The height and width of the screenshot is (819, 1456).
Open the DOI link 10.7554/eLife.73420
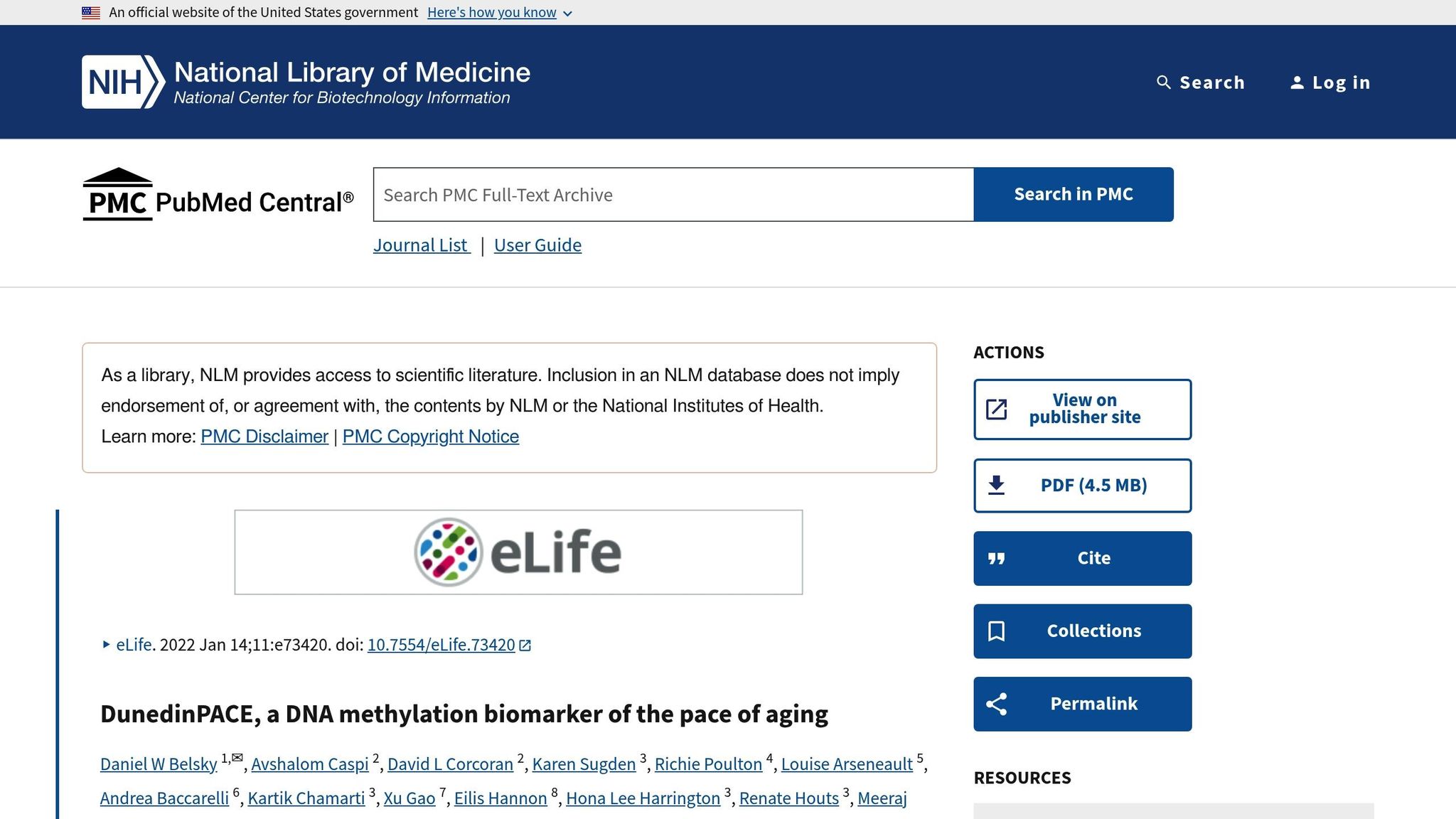pos(441,645)
